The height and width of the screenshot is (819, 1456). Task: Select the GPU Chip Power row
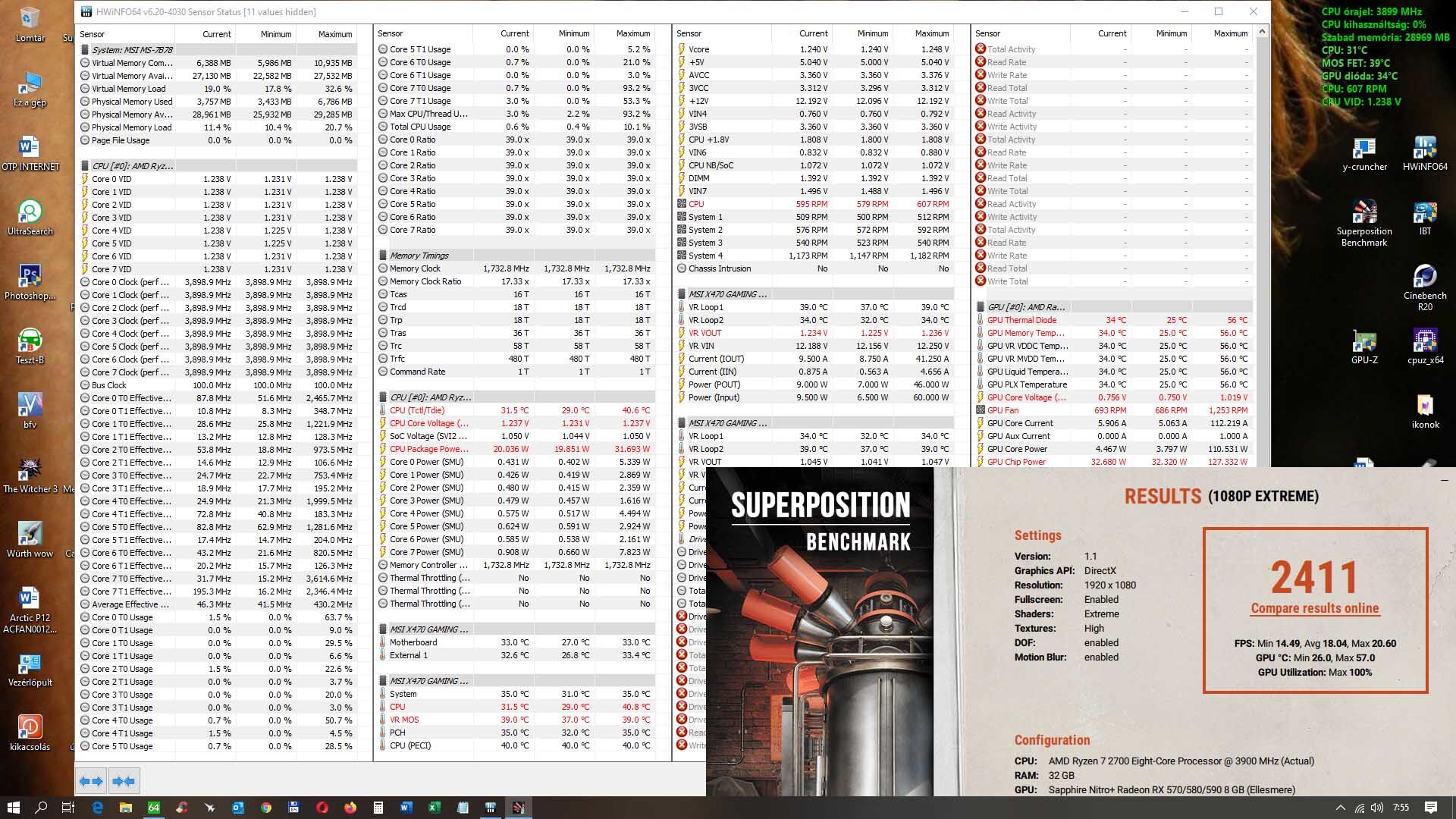(1112, 462)
